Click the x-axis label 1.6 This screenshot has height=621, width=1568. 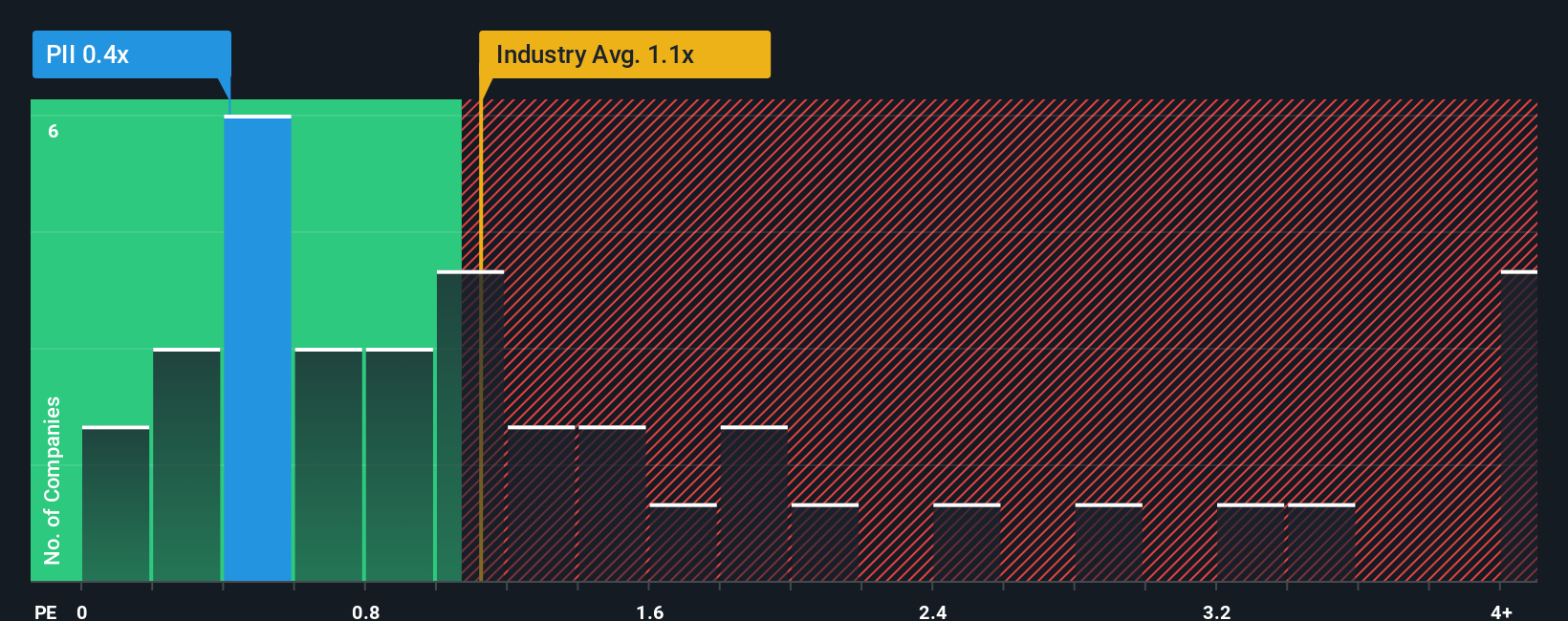pos(649,611)
